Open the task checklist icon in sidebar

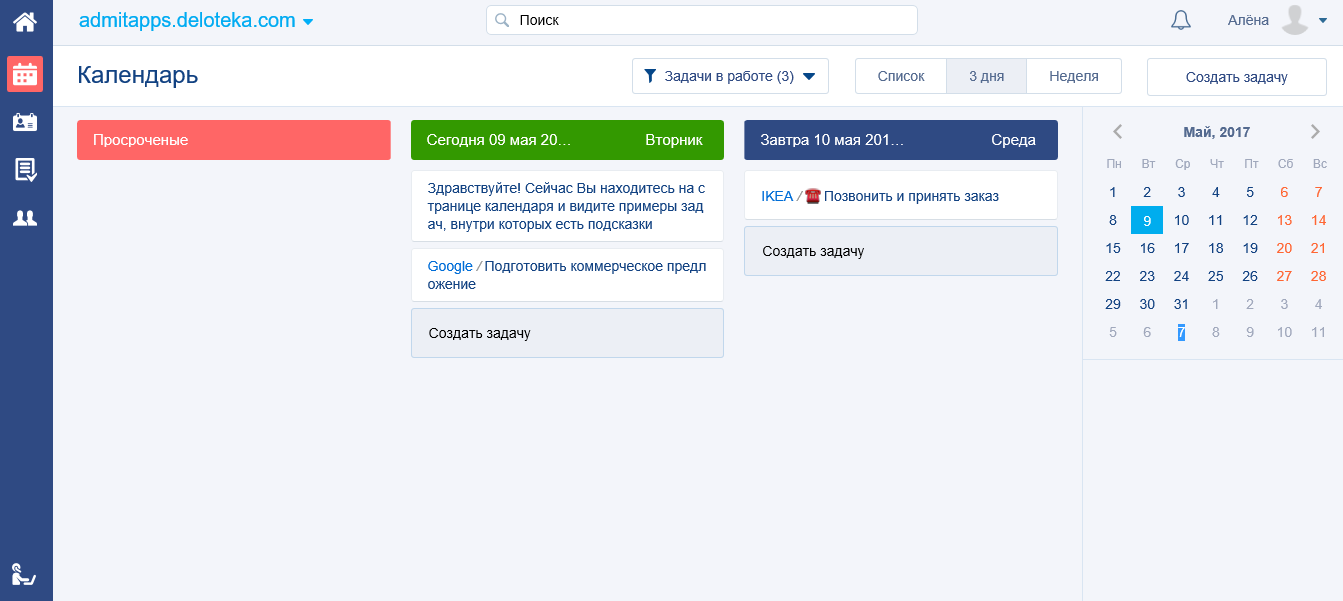point(25,170)
